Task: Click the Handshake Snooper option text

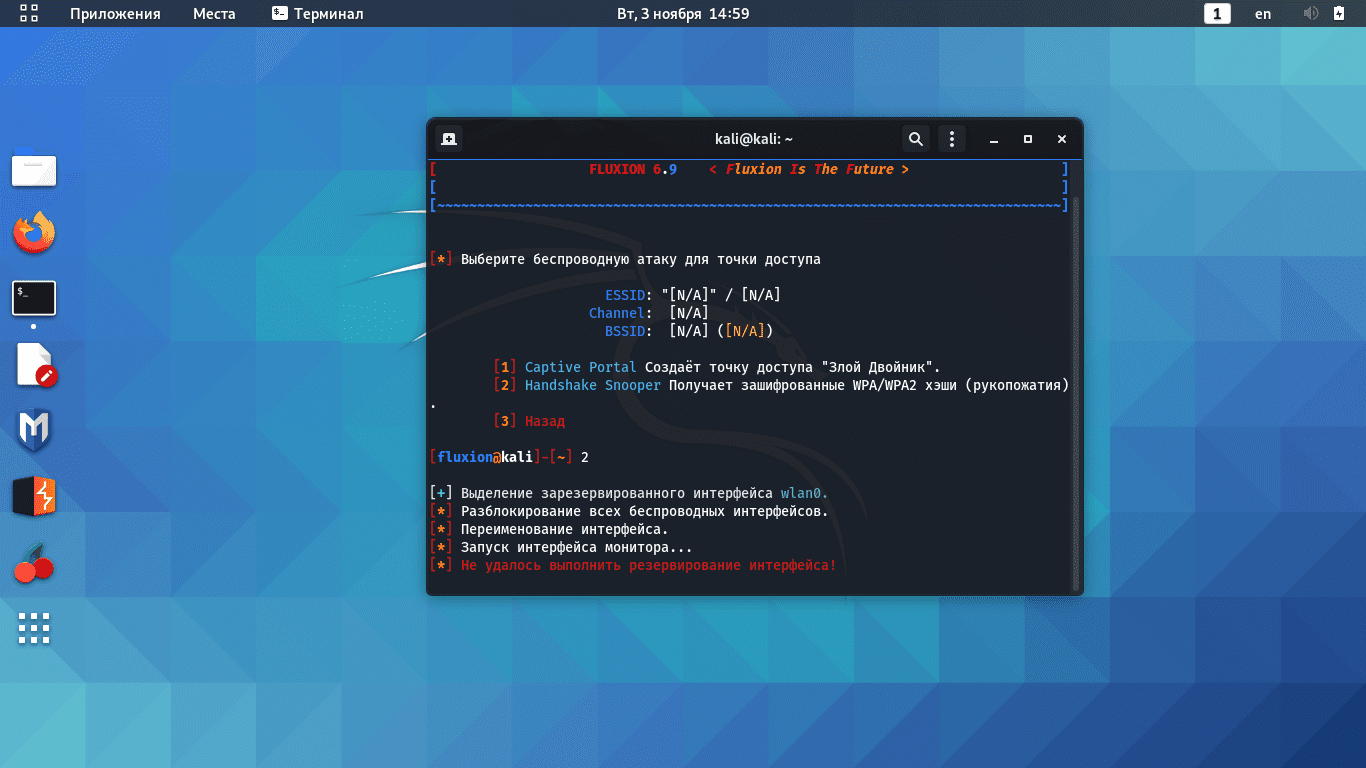Action: click(592, 385)
